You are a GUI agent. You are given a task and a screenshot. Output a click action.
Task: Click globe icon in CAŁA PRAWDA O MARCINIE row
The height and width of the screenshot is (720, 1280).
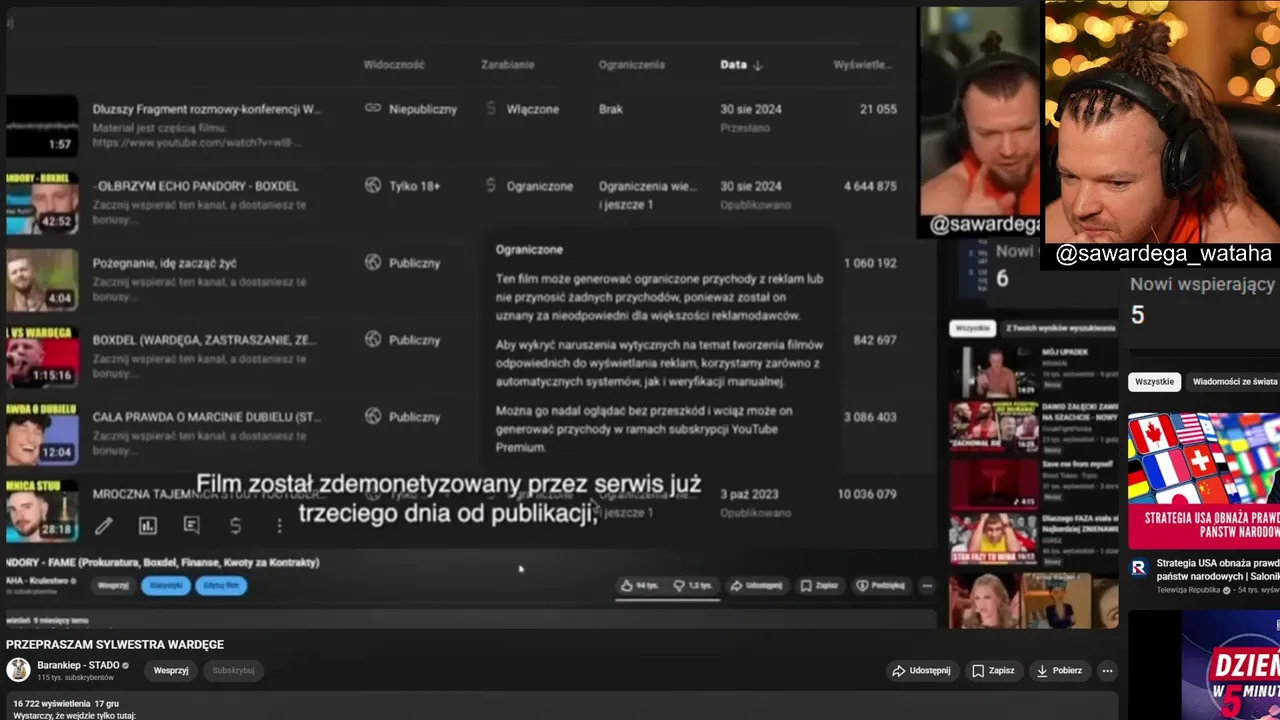[x=373, y=416]
